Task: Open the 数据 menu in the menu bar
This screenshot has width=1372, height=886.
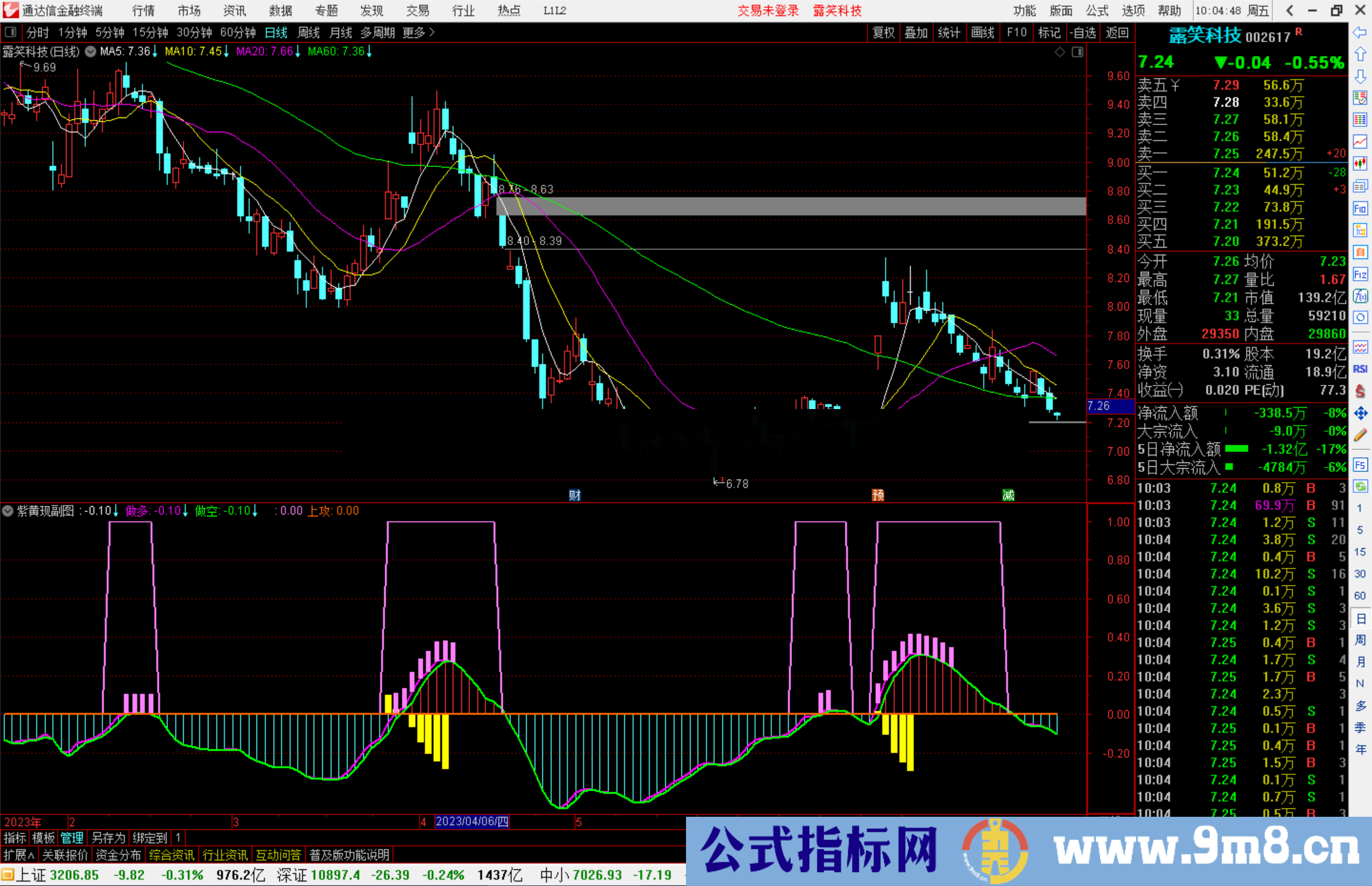Action: click(279, 10)
